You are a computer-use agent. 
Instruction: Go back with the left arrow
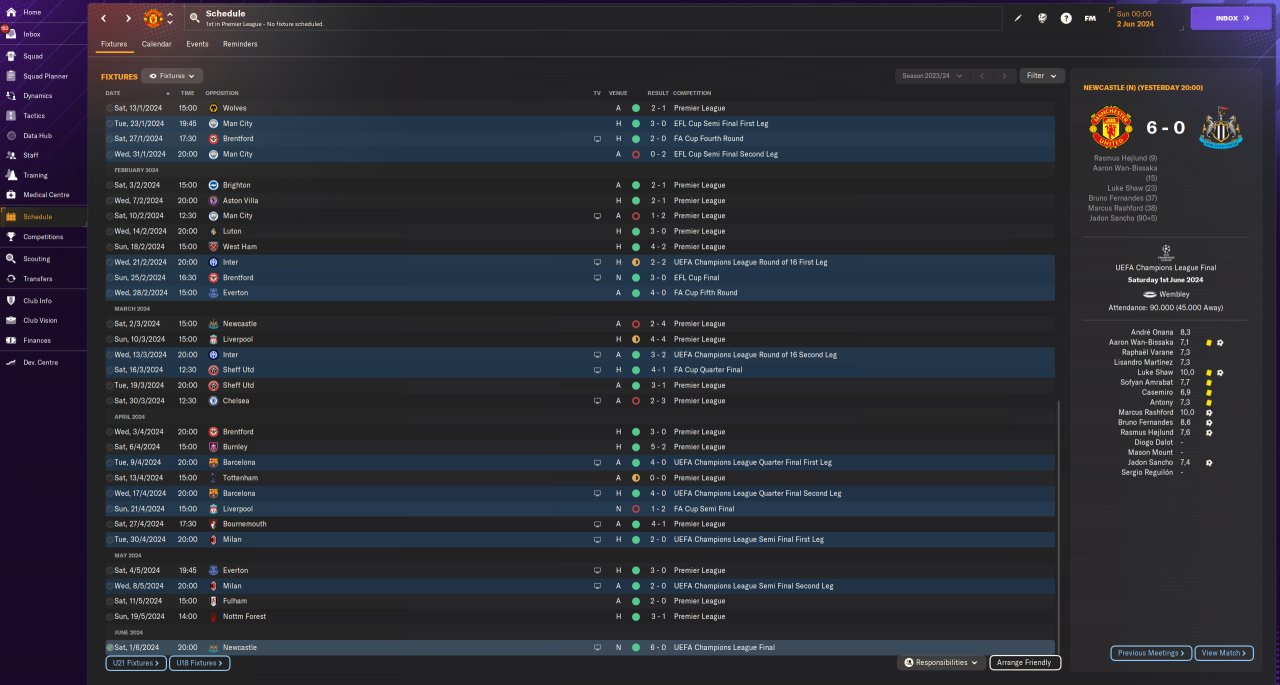[x=103, y=18]
